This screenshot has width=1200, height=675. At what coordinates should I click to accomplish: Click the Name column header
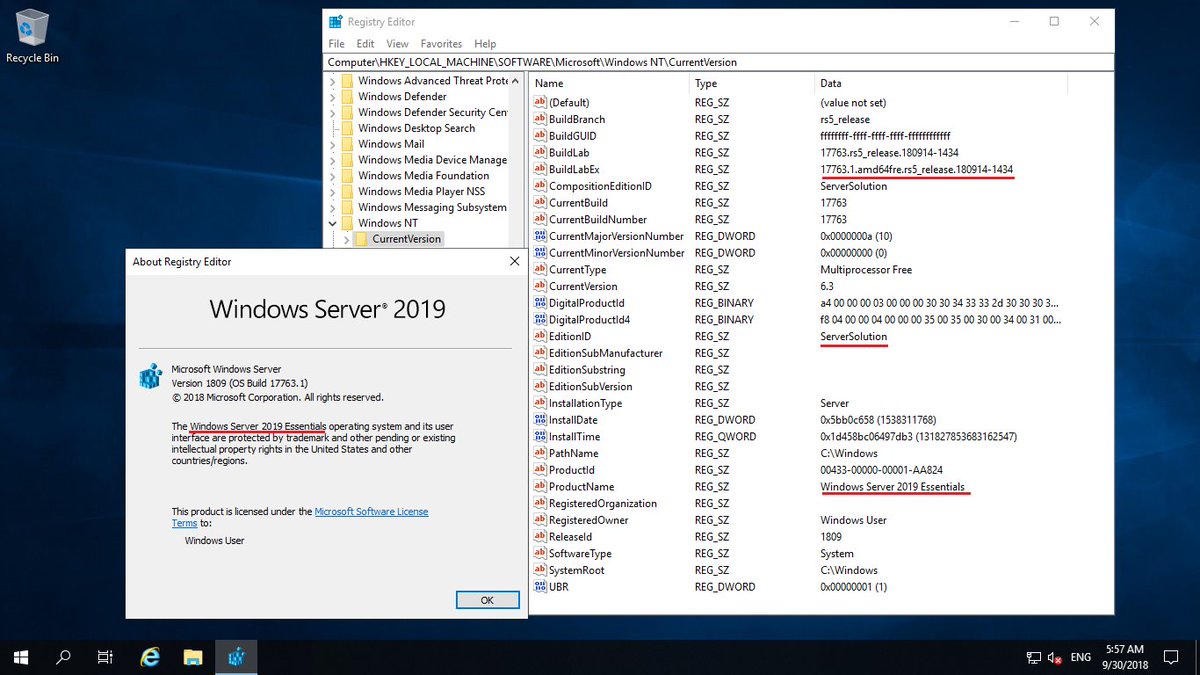[609, 84]
